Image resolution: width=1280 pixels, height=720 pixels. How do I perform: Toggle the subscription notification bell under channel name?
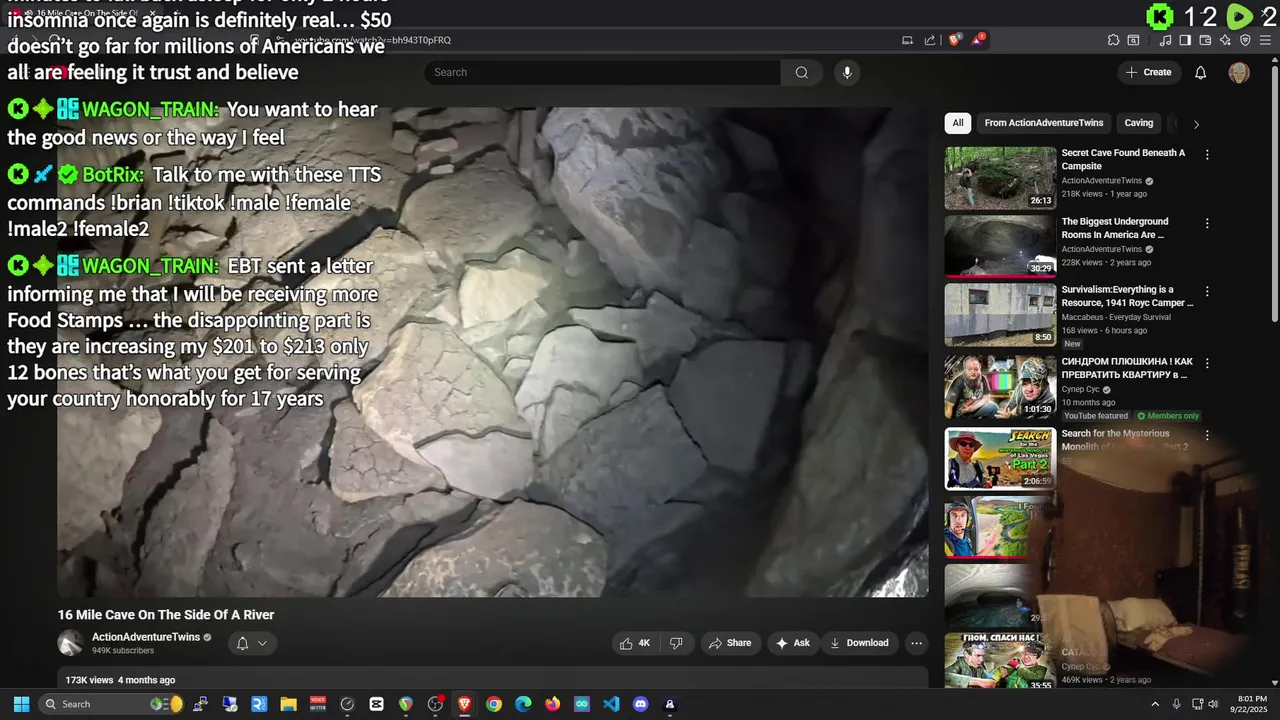[242, 643]
